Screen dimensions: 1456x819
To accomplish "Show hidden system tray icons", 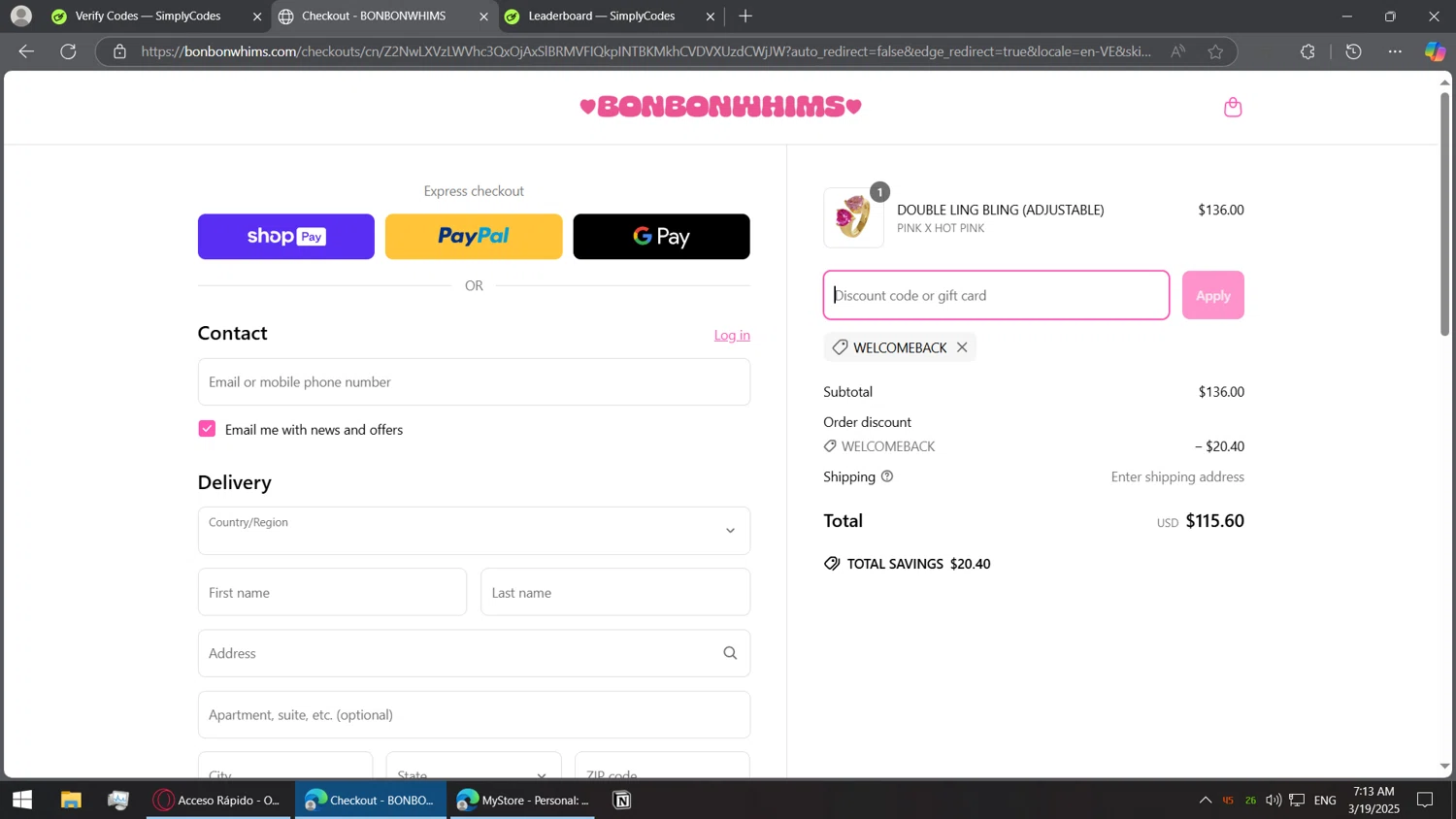I will click(1205, 800).
